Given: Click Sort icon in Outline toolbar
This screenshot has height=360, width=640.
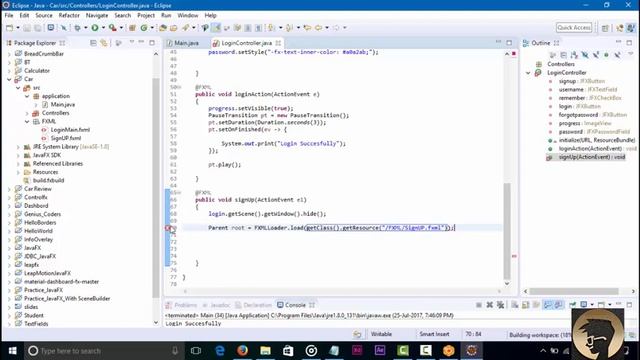Looking at the screenshot, I should (574, 55).
